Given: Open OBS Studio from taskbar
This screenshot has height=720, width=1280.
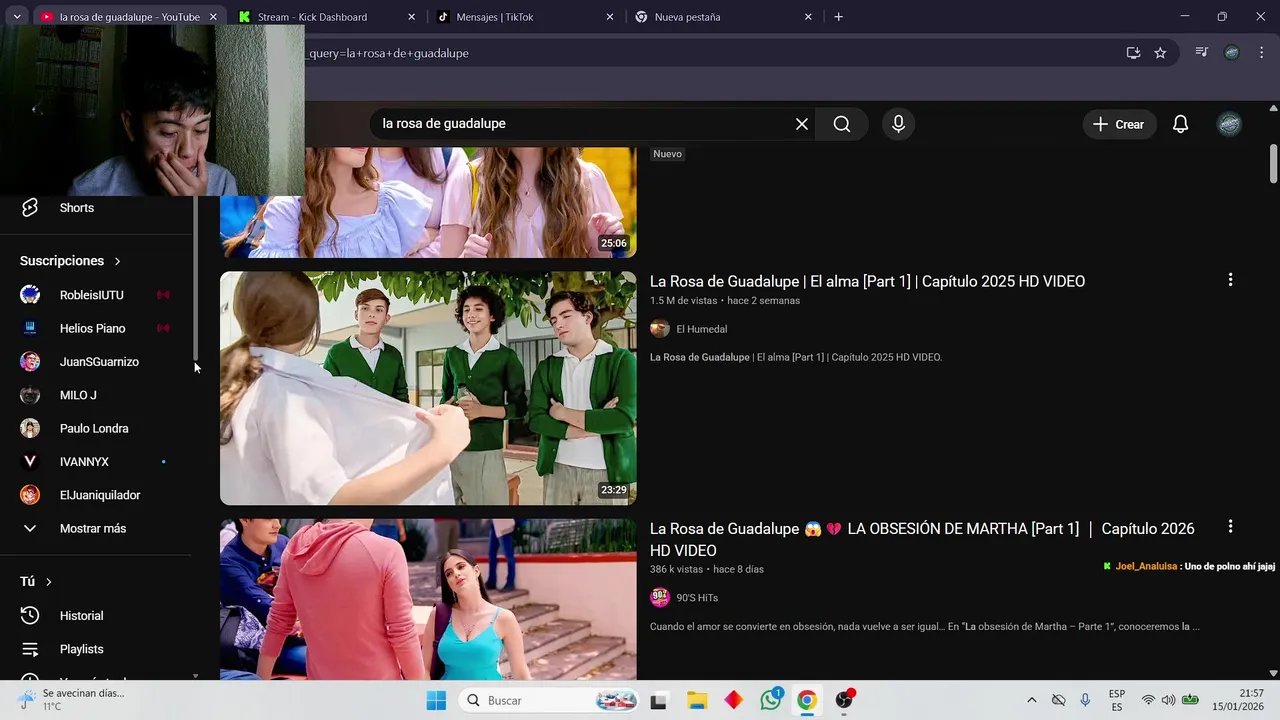Looking at the screenshot, I should tap(845, 701).
